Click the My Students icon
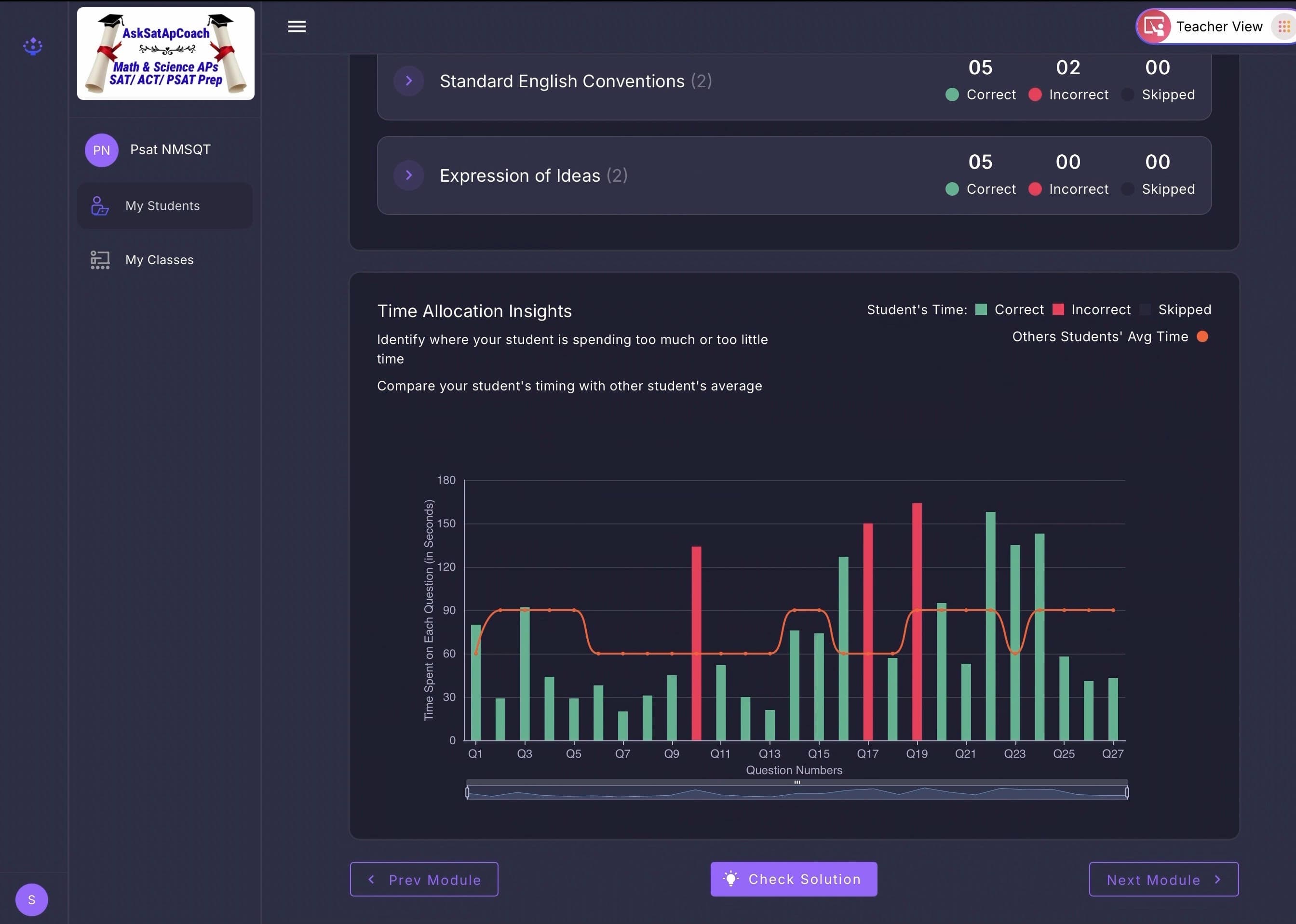 tap(100, 205)
